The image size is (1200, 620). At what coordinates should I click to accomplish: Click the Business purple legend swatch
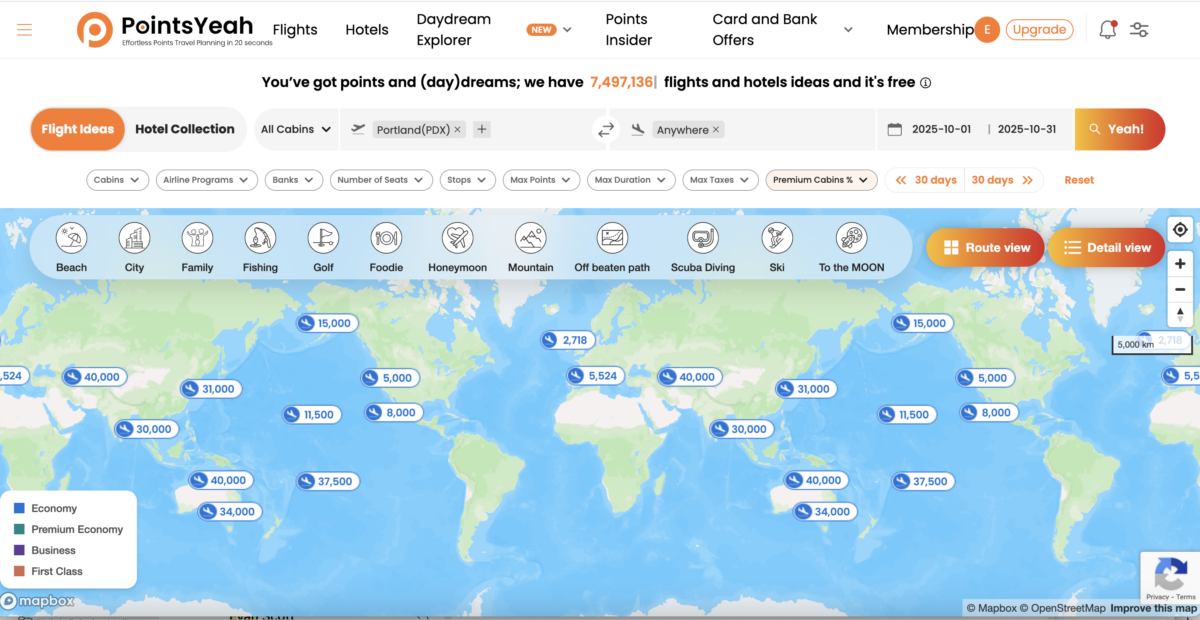[x=19, y=550]
